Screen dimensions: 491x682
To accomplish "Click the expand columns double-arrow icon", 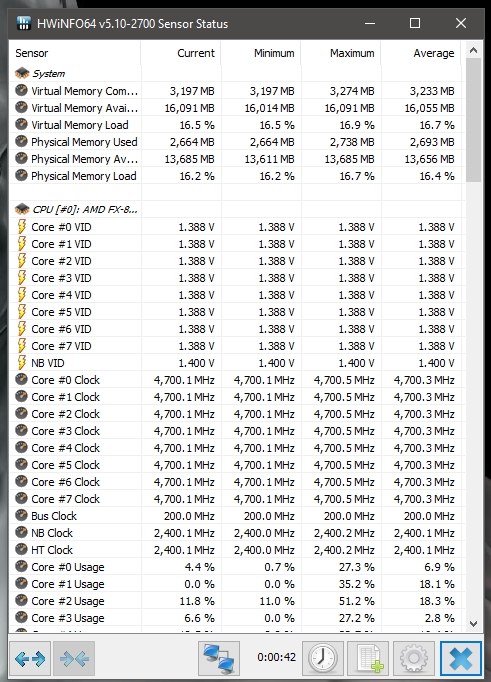I will tap(30, 659).
